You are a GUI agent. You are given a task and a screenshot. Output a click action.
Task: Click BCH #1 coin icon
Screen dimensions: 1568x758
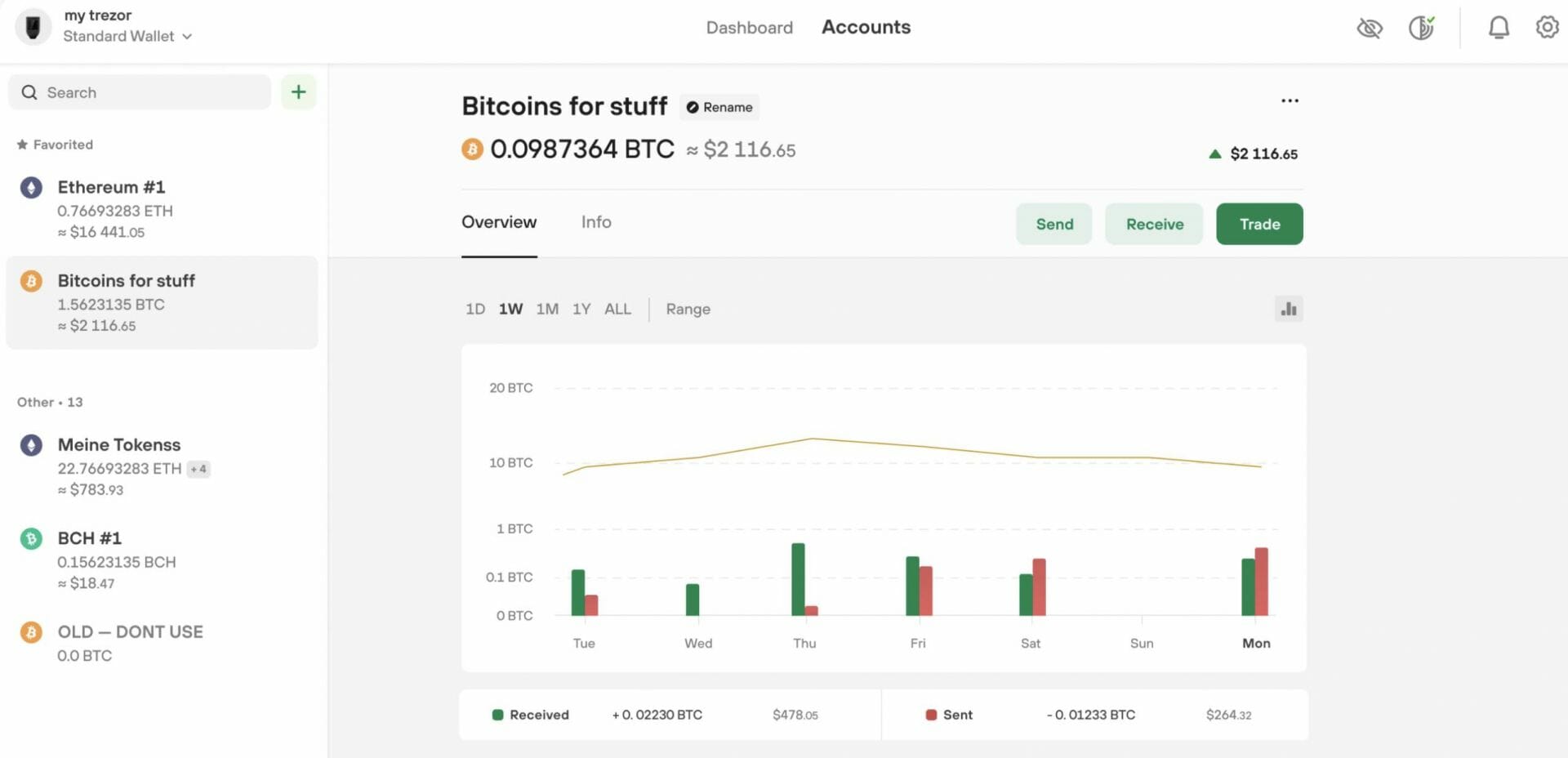pos(31,539)
